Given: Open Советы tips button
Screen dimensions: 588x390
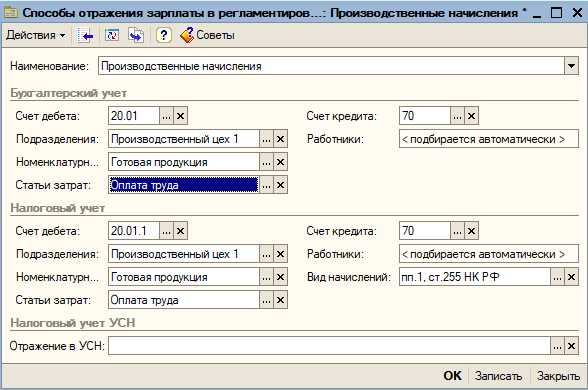Looking at the screenshot, I should pyautogui.click(x=207, y=35).
